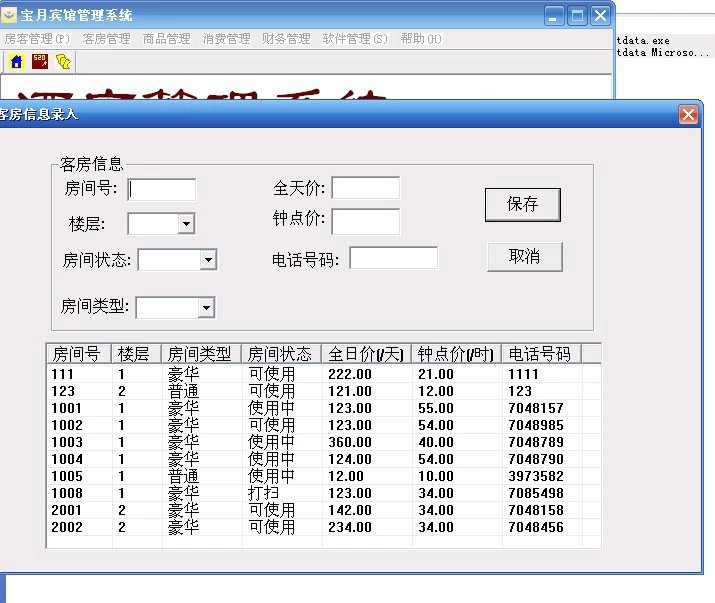This screenshot has height=603, width=715.
Task: Click the 房间号 input field
Action: 162,189
